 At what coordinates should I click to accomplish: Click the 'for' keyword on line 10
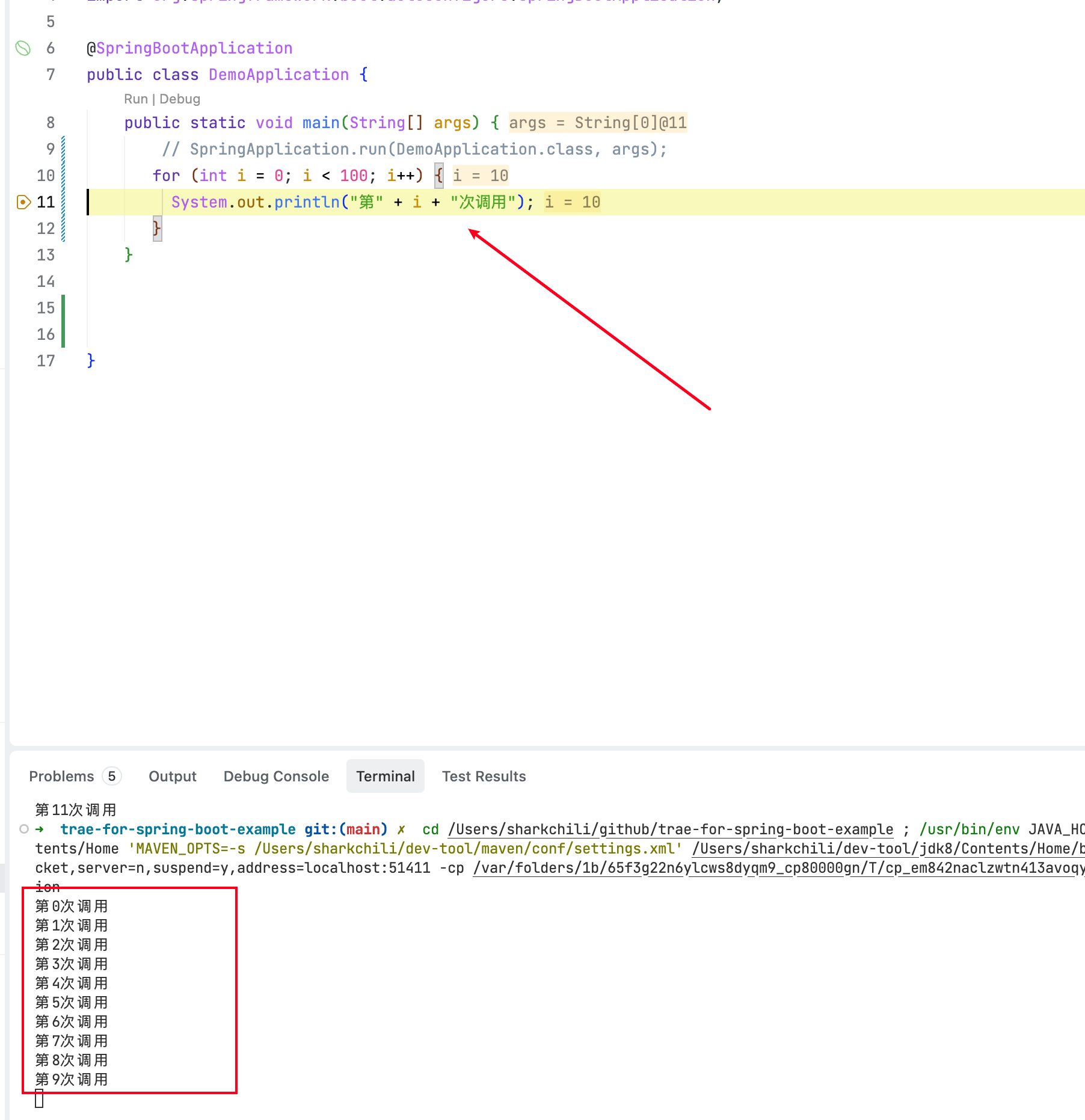(166, 176)
